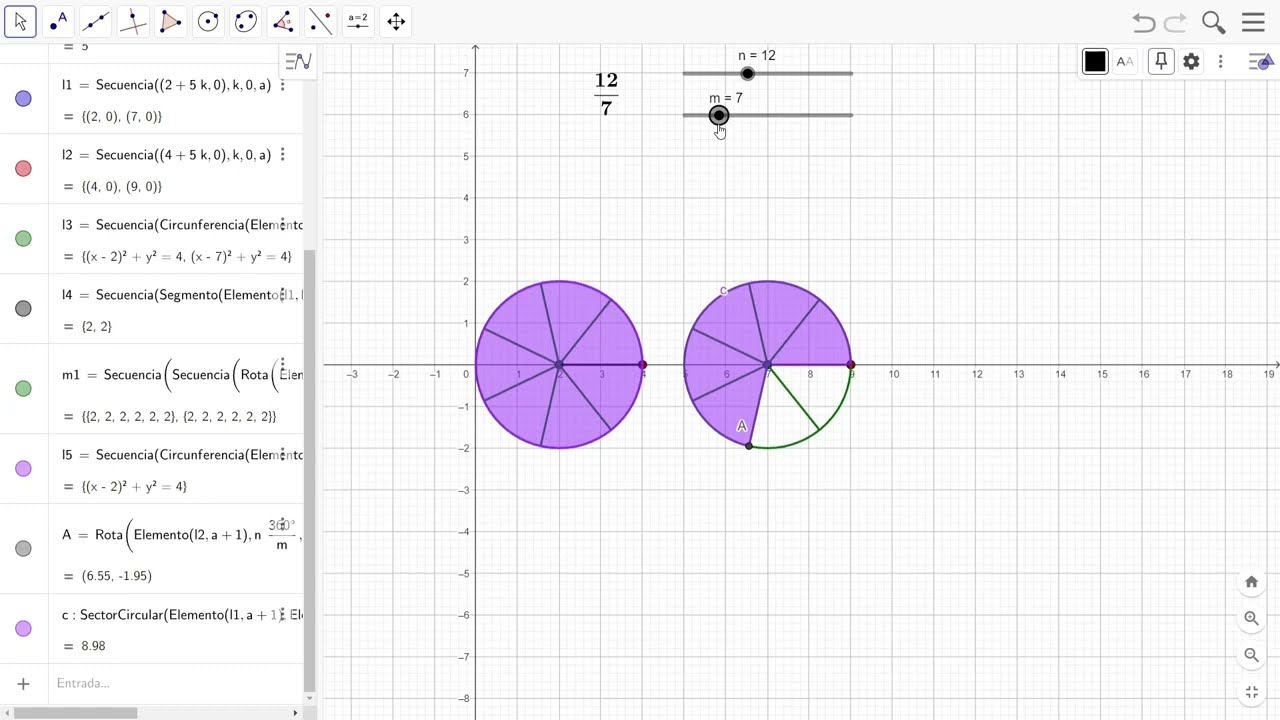
Task: Open the black color picker swatch
Action: 1095,62
